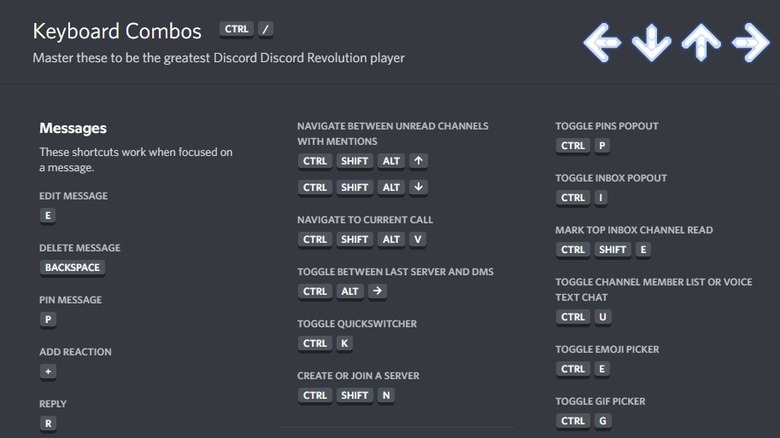Click the G key under Toggle GIF Picker
The width and height of the screenshot is (780, 438).
[x=602, y=421]
